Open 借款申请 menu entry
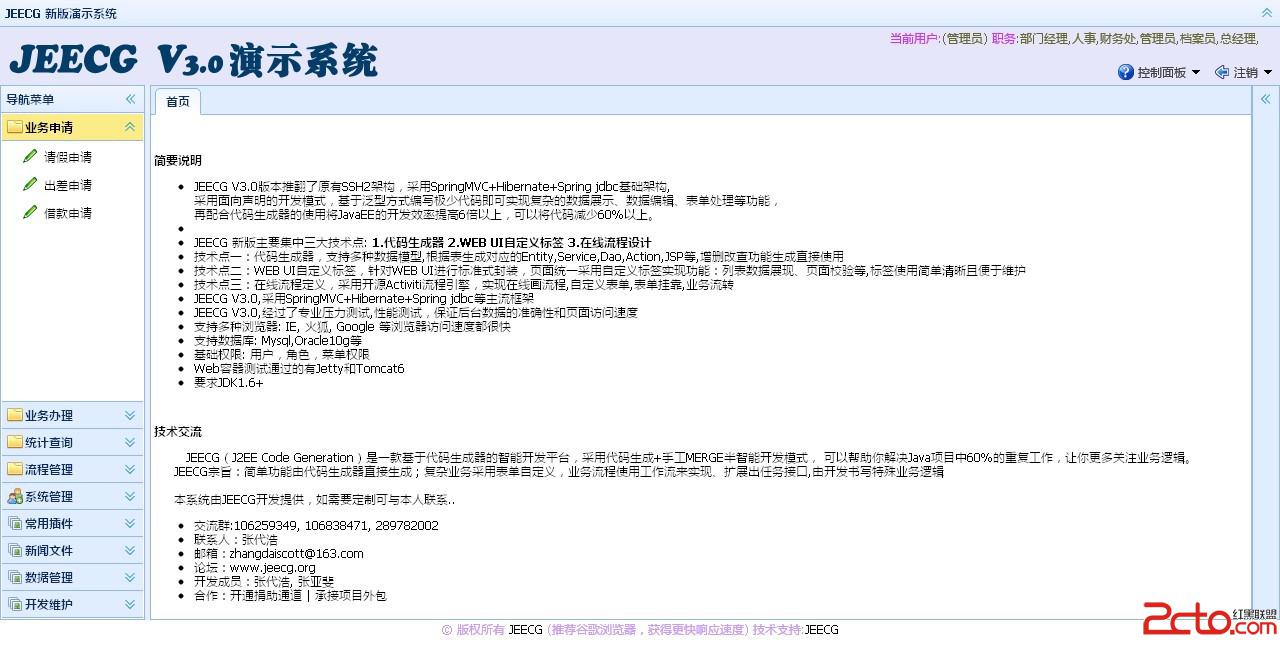1280x645 pixels. 68,213
